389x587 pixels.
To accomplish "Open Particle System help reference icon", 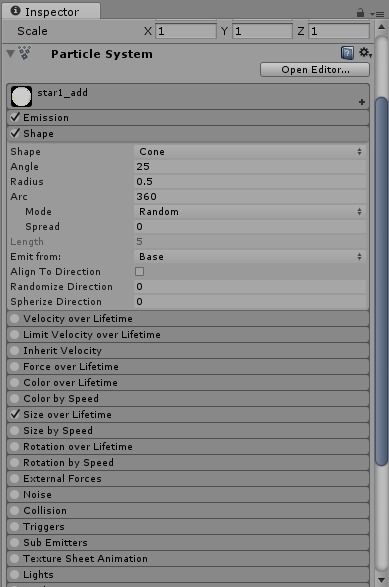I will coord(347,53).
